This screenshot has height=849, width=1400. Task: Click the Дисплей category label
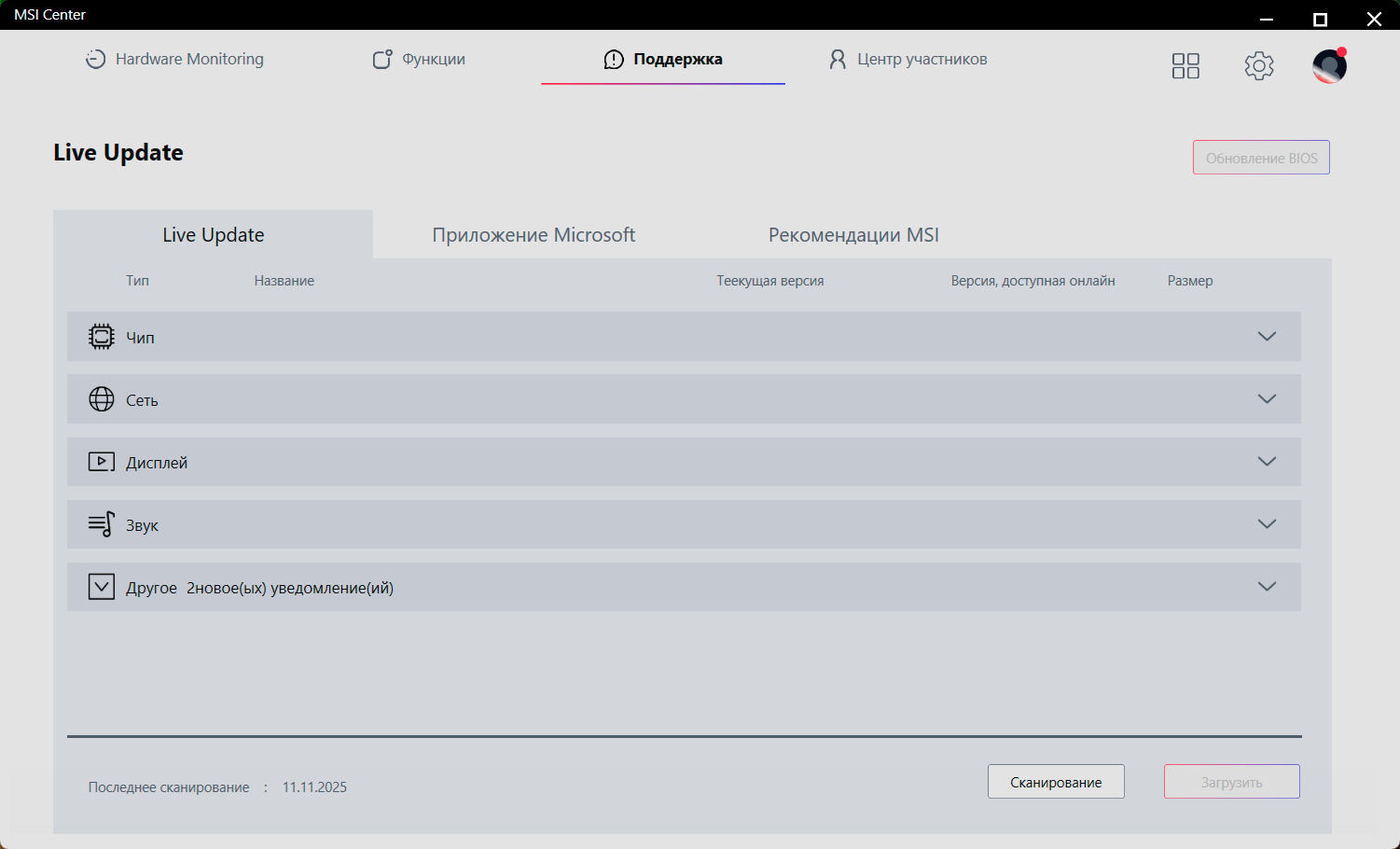pyautogui.click(x=157, y=463)
